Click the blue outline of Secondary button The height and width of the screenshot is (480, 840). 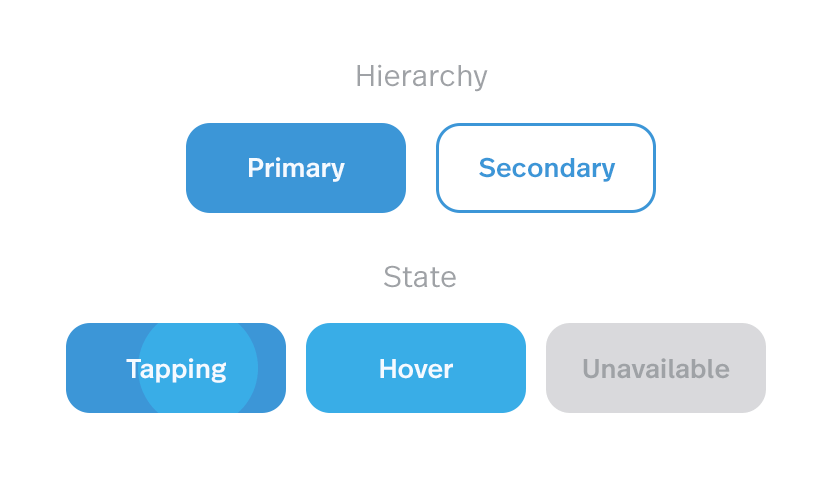point(546,125)
